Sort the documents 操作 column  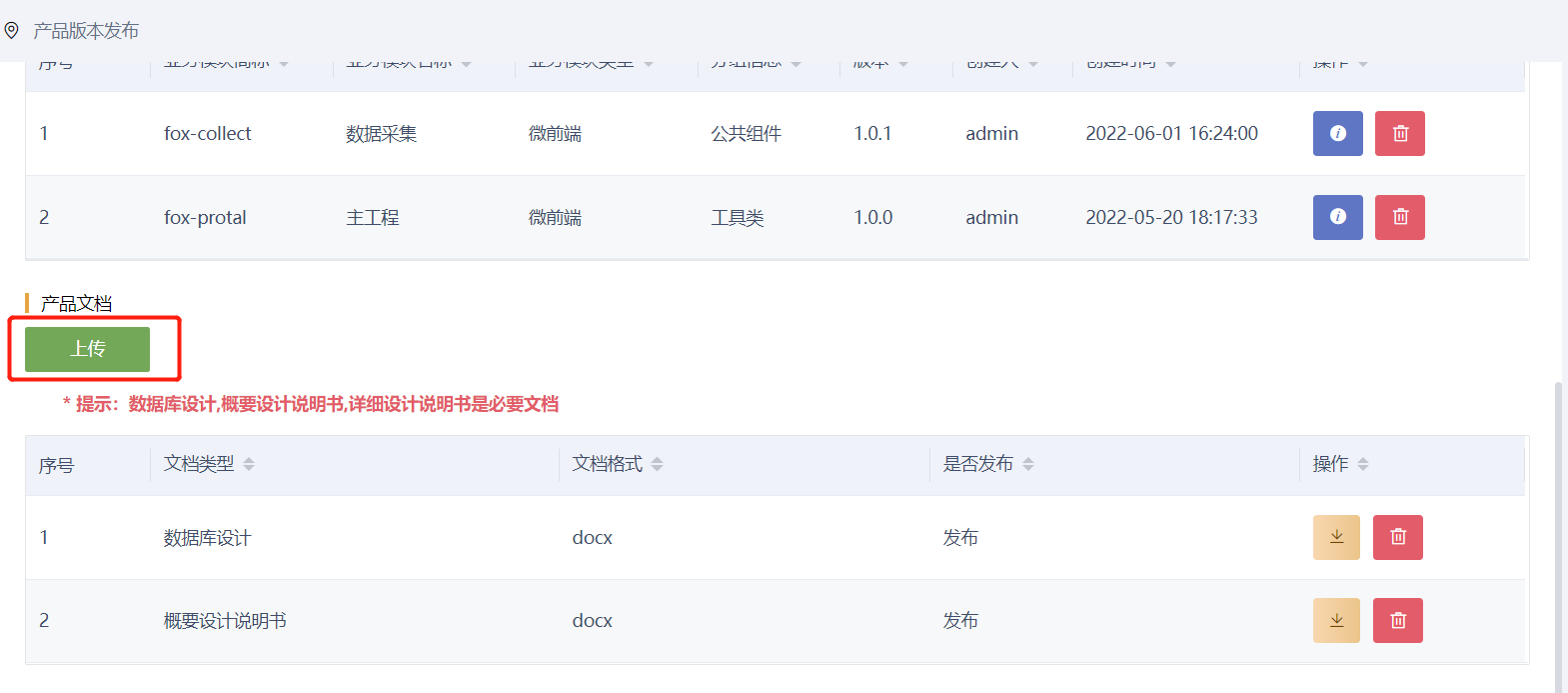pyautogui.click(x=1363, y=464)
